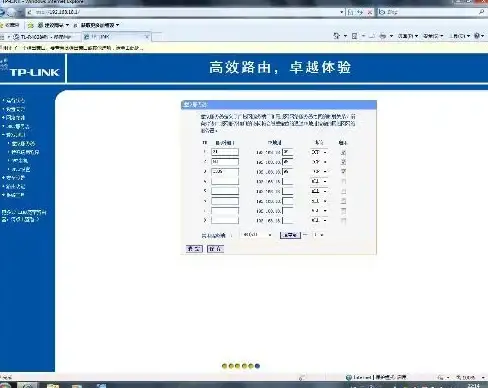The width and height of the screenshot is (488, 388).
Task: Click the browser Forward arrow button
Action: tap(11, 12)
